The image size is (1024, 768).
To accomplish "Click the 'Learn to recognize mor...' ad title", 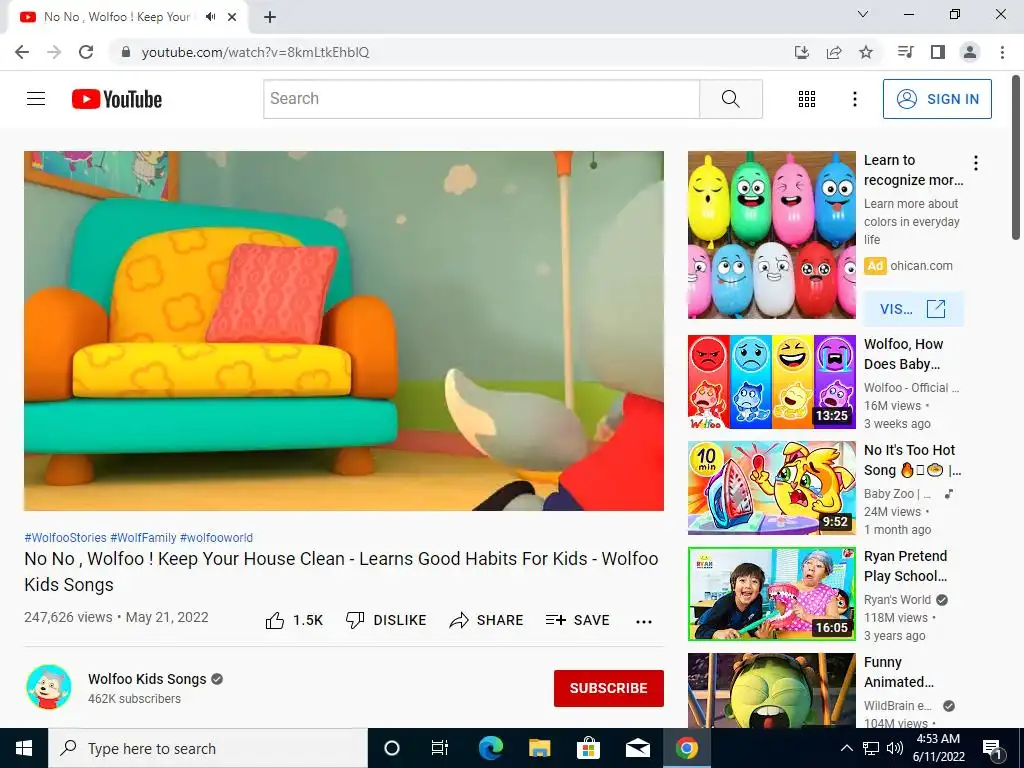I will pyautogui.click(x=913, y=170).
